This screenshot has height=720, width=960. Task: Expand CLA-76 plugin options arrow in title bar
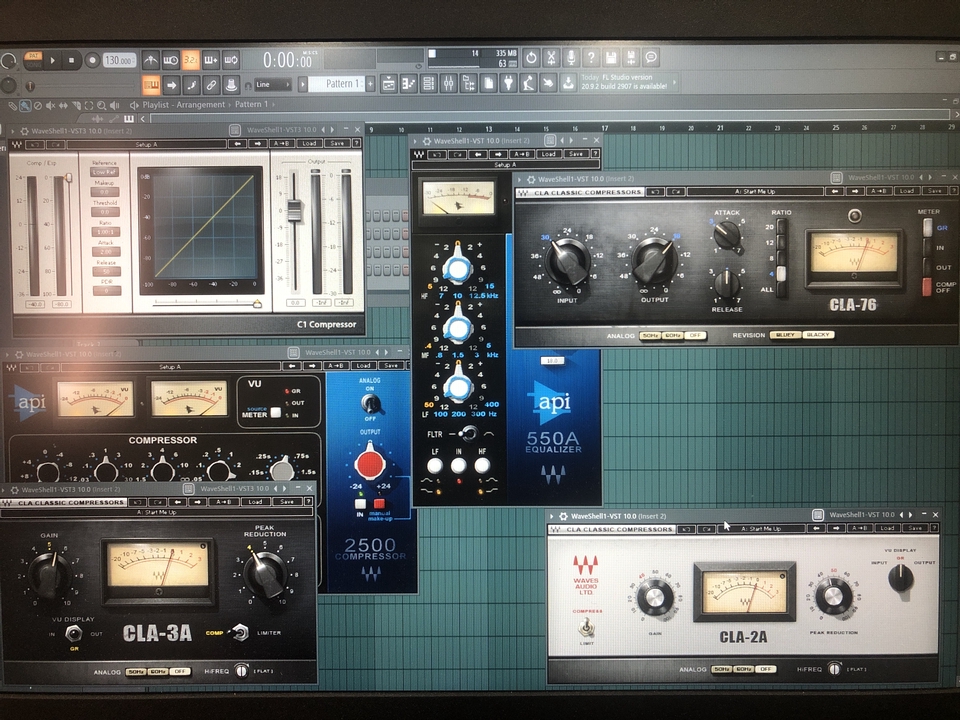520,179
